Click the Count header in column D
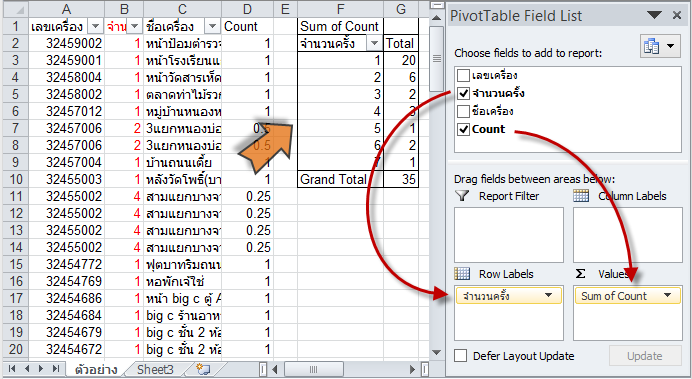 [x=247, y=26]
